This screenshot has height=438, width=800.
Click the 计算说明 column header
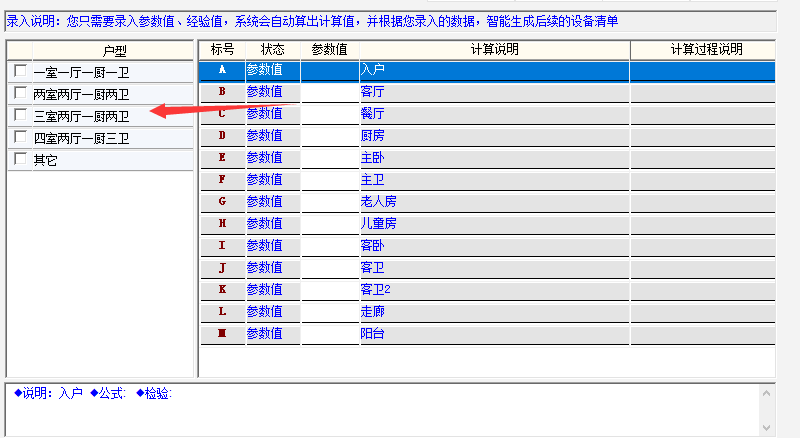coord(494,50)
